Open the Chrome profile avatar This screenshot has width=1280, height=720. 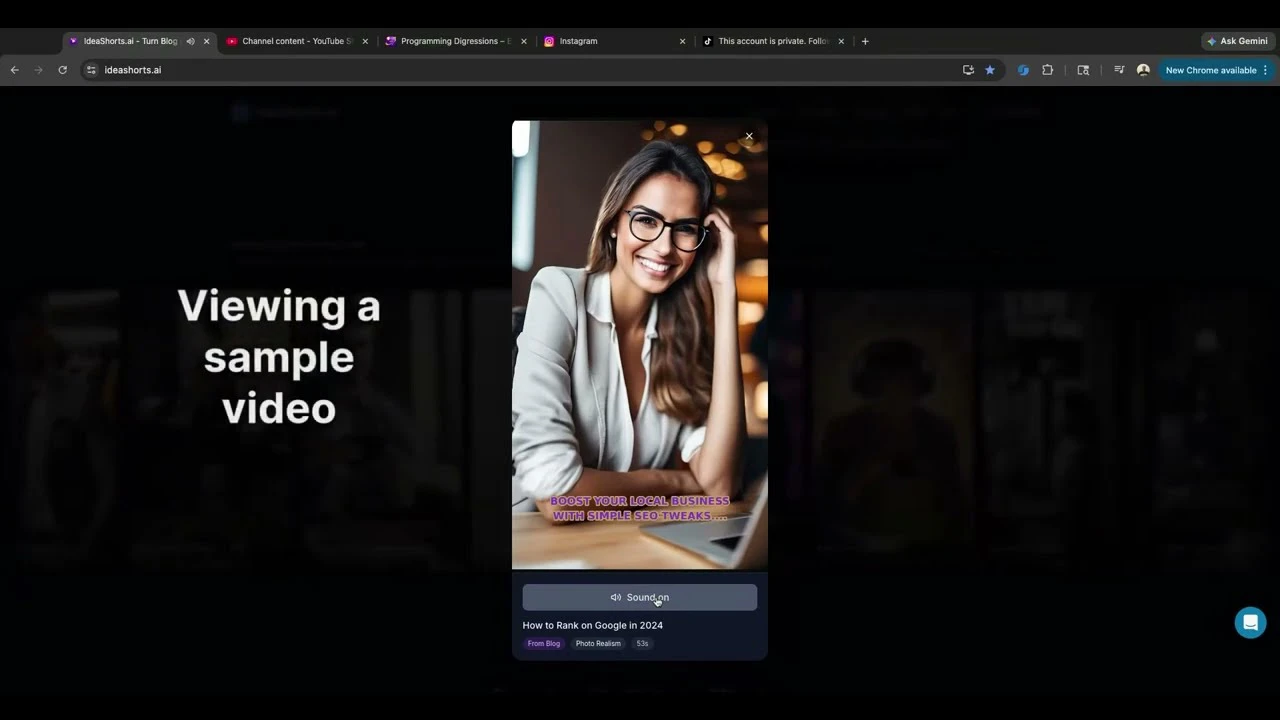(x=1143, y=70)
